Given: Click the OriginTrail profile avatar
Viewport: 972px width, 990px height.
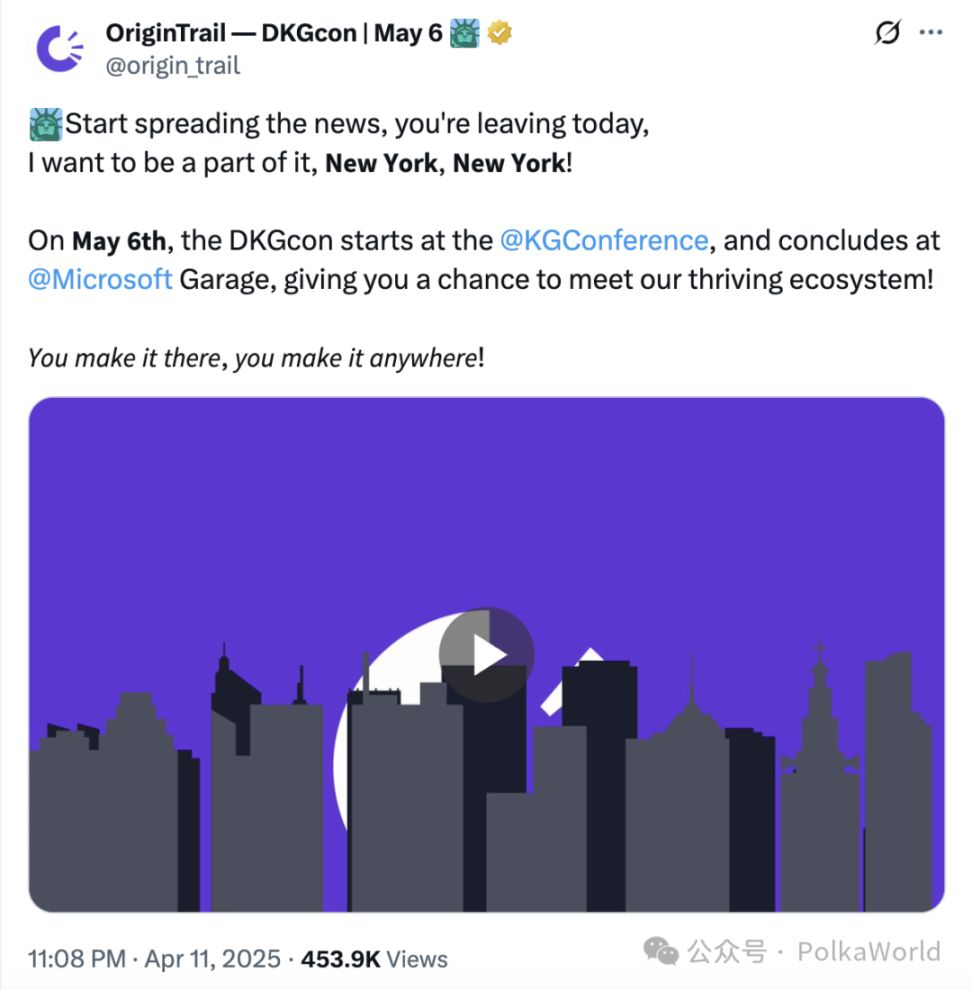Looking at the screenshot, I should tap(59, 48).
